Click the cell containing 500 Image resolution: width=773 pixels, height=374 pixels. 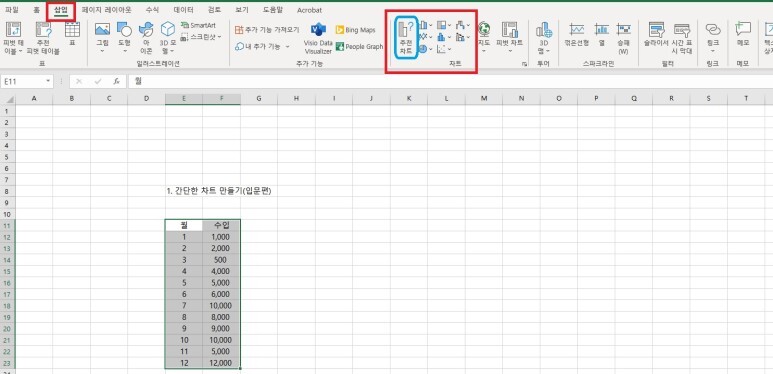click(x=221, y=260)
